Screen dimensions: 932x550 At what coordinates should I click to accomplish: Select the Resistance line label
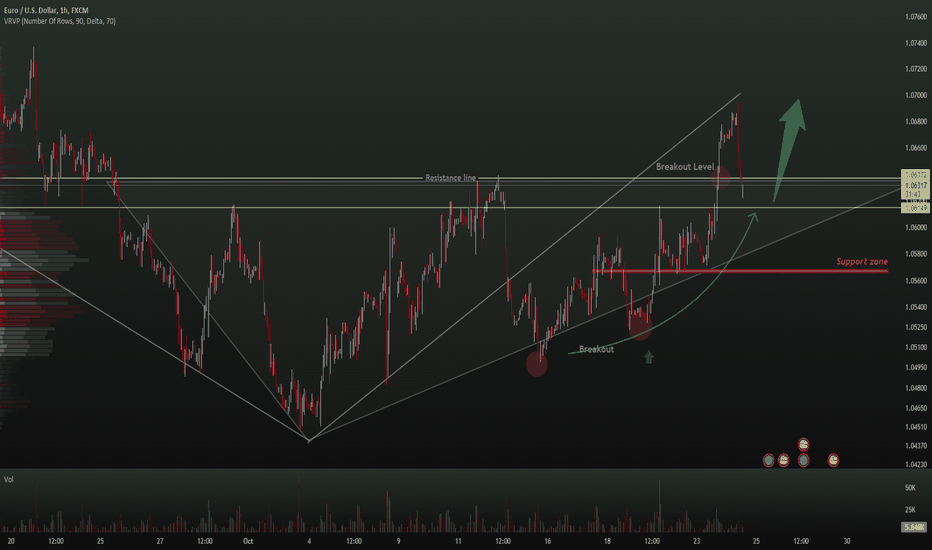click(450, 178)
